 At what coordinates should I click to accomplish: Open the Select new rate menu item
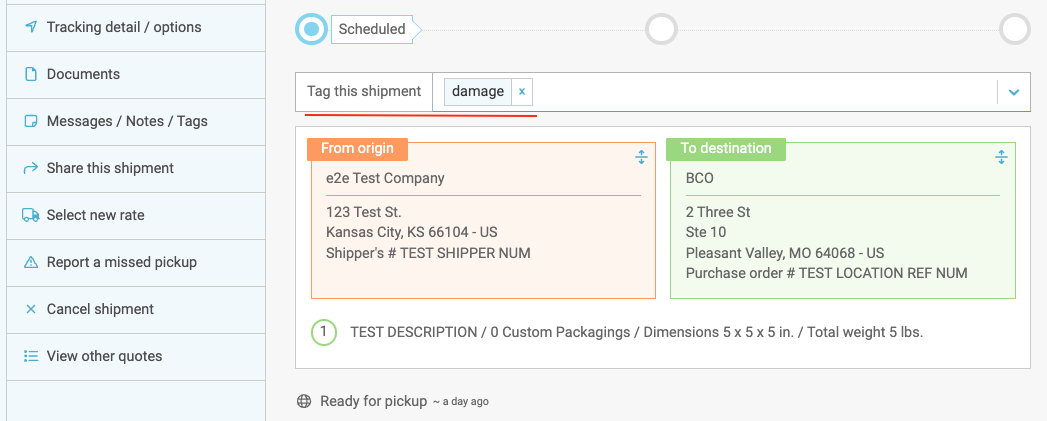95,215
